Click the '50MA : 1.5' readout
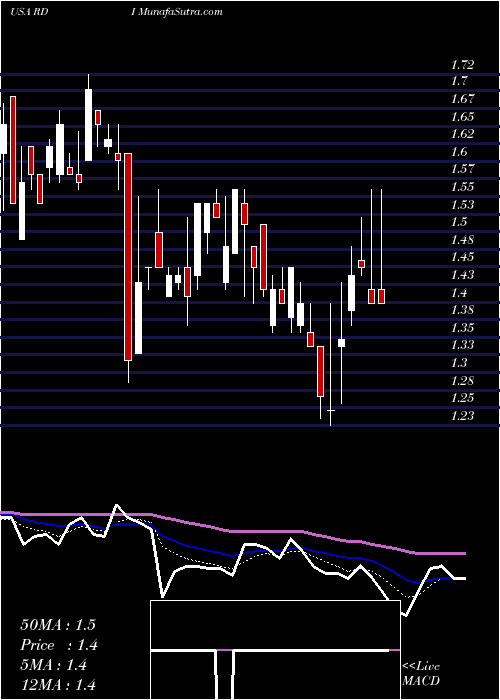The height and width of the screenshot is (700, 500). [x=58, y=625]
